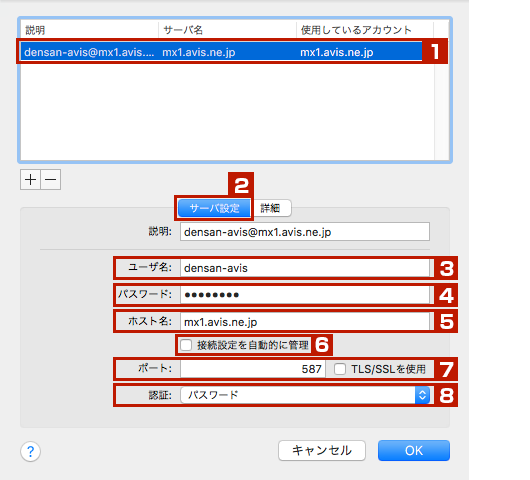The height and width of the screenshot is (480, 530).
Task: Toggle the TLS/SSLを使用 checkbox
Action: pyautogui.click(x=340, y=369)
